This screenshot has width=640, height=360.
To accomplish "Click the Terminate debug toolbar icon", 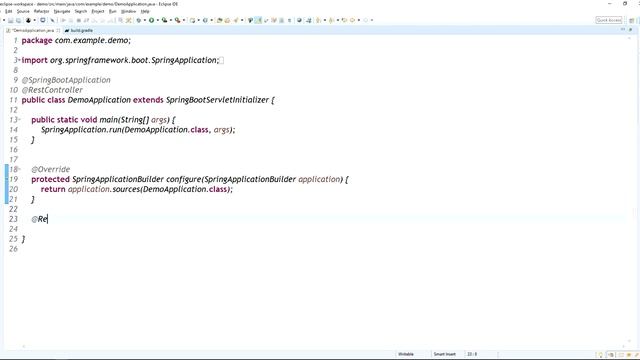I will coord(78,20).
